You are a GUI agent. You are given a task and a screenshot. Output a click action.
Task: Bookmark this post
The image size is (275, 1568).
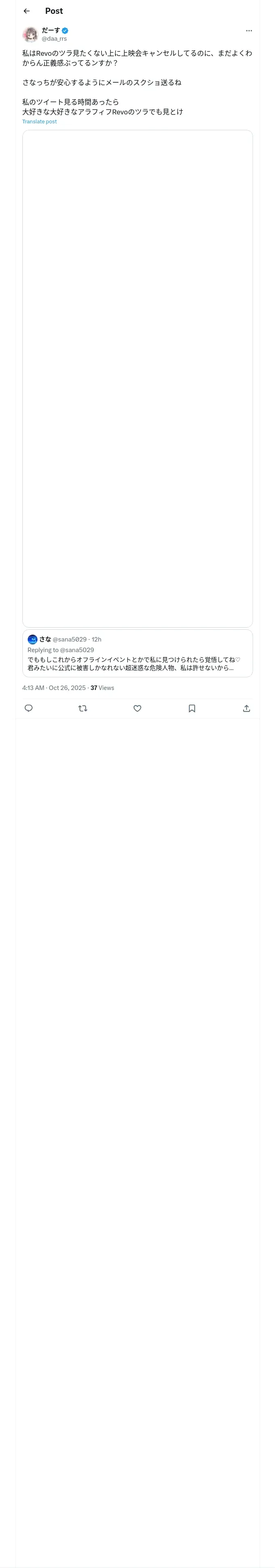tap(192, 708)
